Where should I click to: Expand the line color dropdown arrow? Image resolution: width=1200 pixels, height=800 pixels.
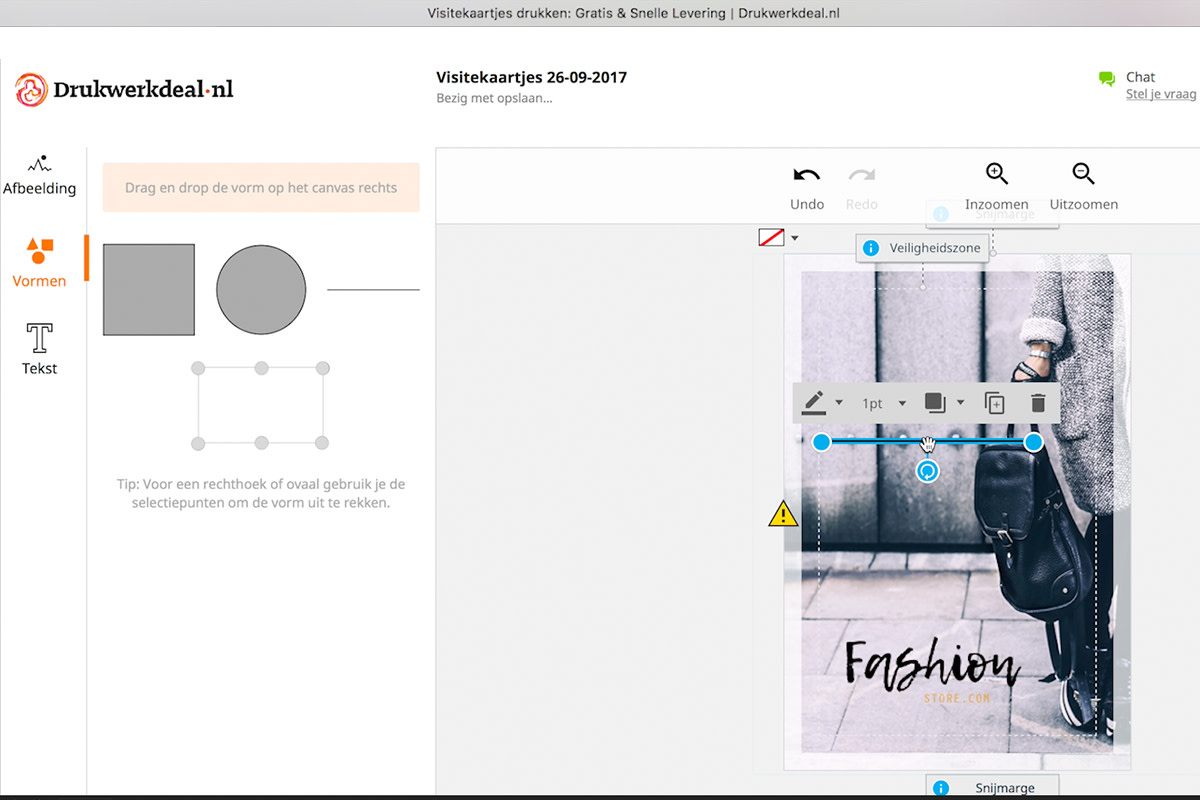[839, 403]
